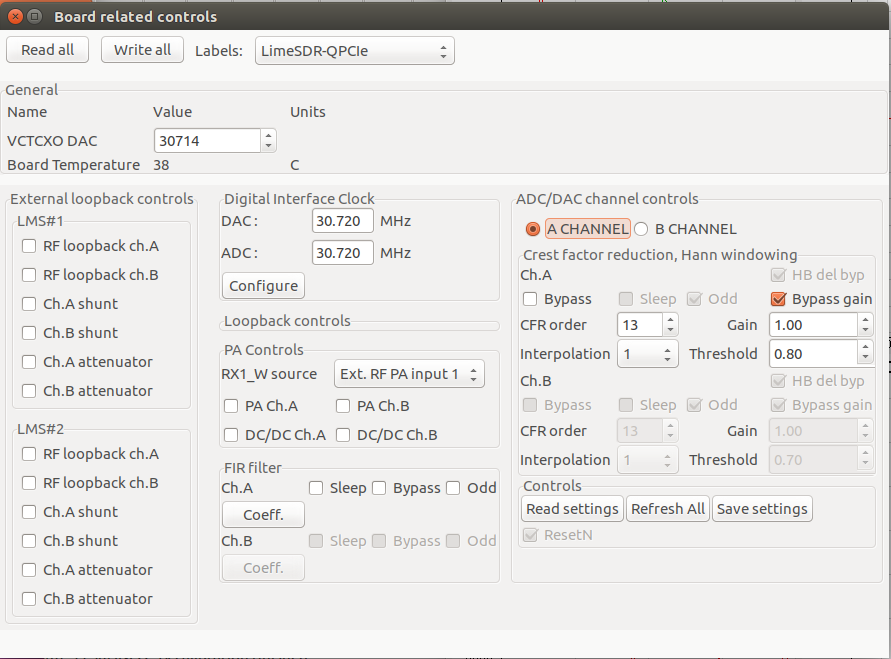Enable Ch.A attenuator under LMS#1
This screenshot has height=659, width=891.
28,362
